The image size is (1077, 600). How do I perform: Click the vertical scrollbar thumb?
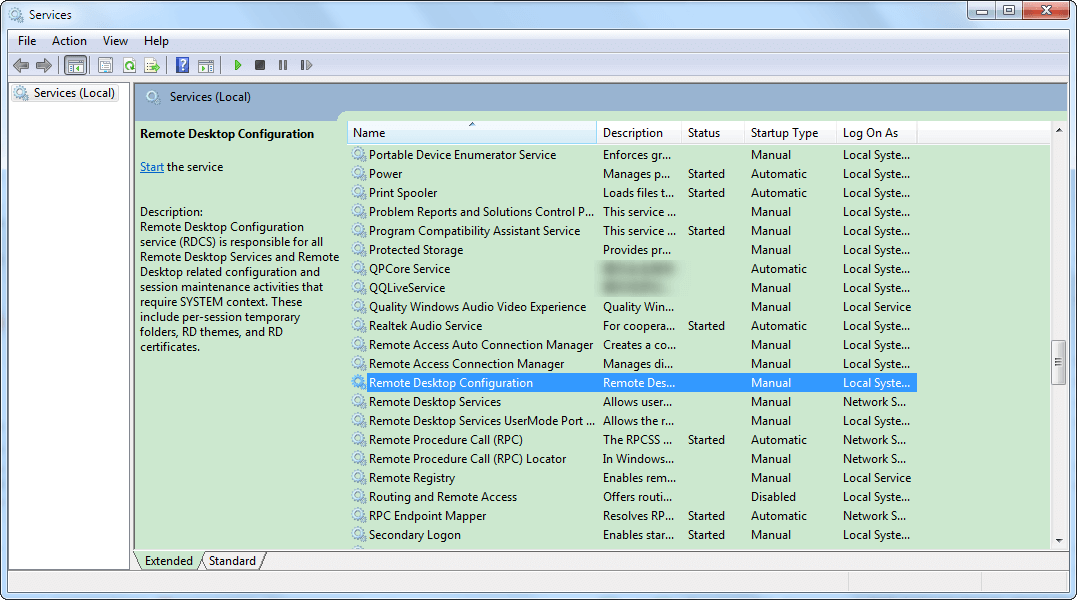(x=1058, y=362)
